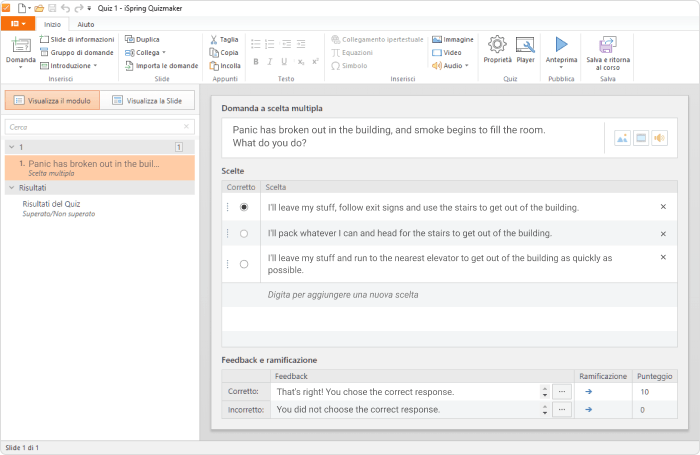Select Risultati del Quiz slide

[100, 208]
